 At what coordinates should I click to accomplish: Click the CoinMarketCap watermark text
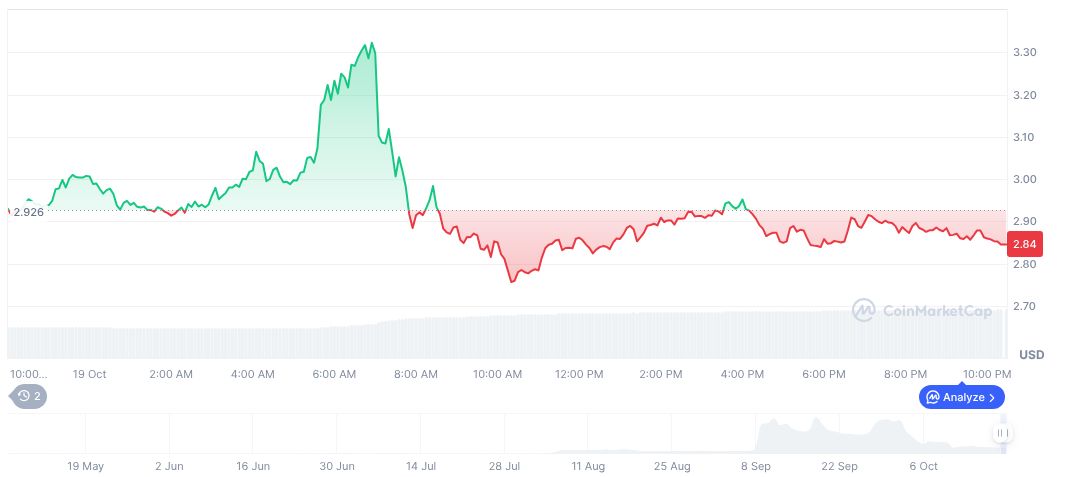937,311
